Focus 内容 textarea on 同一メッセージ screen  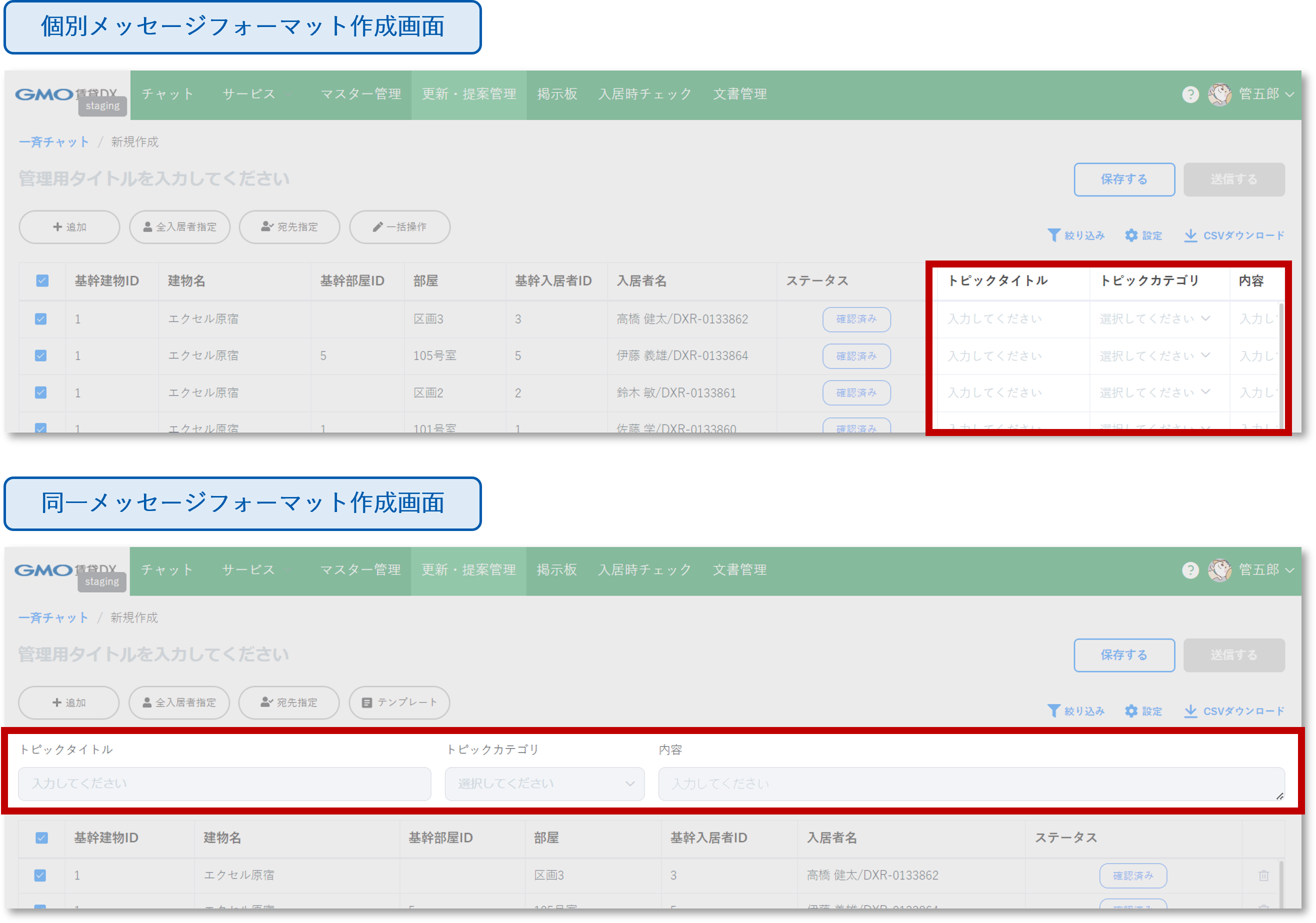click(x=971, y=784)
